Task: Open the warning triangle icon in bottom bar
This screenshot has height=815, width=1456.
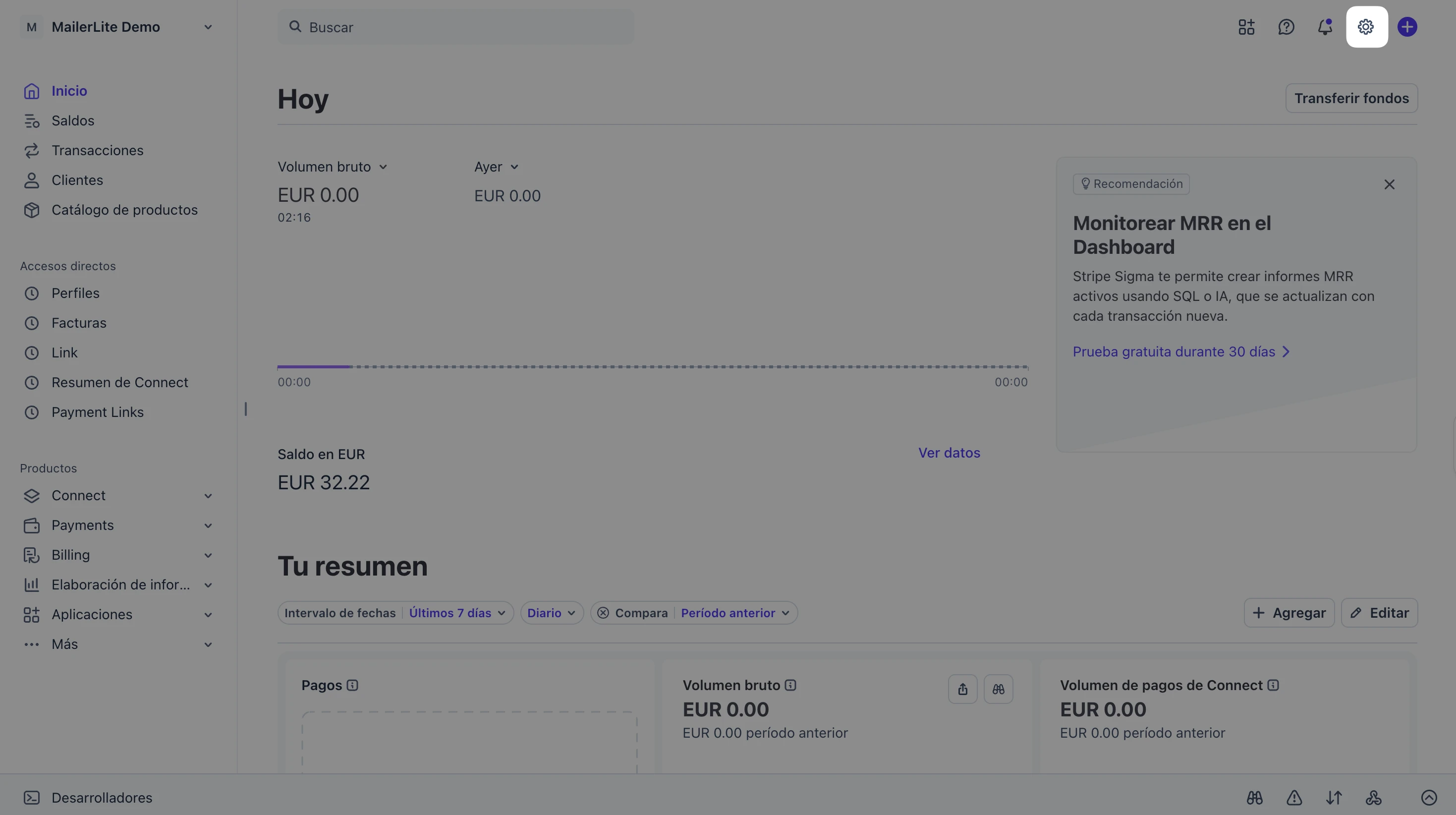Action: (1294, 798)
